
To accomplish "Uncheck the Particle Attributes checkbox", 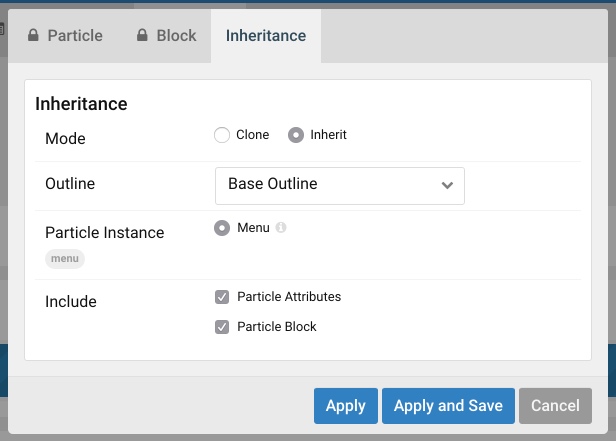I will pyautogui.click(x=222, y=297).
